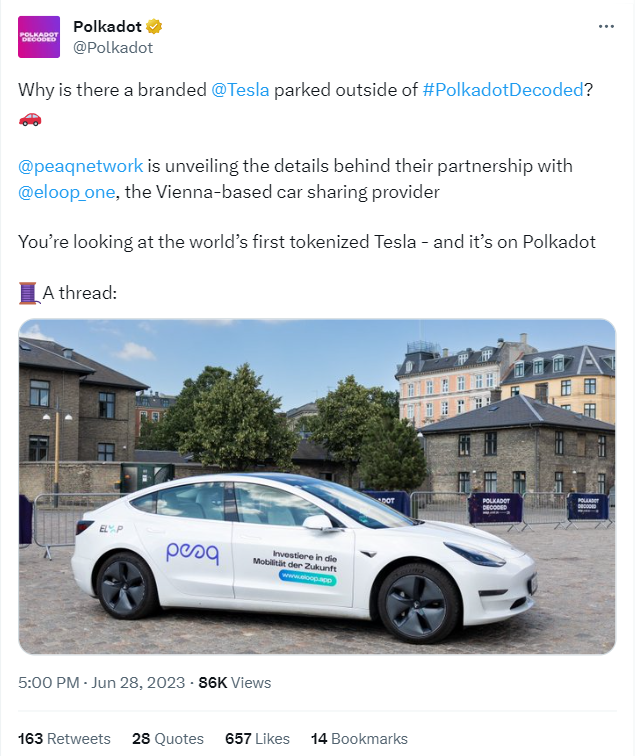Image resolution: width=637 pixels, height=756 pixels.
Task: Click the Polkadot Decoded profile avatar
Action: (x=40, y=37)
